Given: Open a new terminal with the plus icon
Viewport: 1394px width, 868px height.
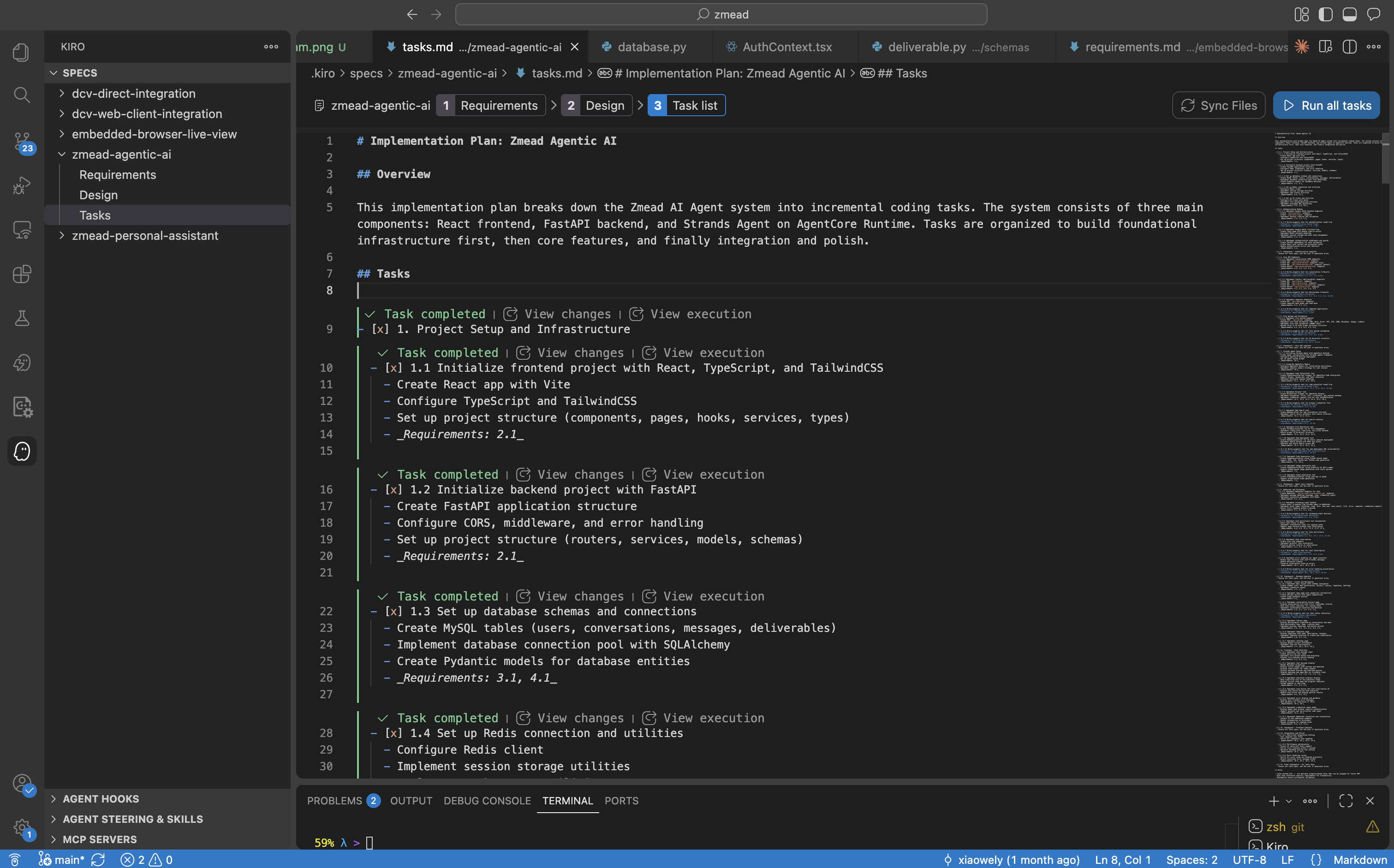Looking at the screenshot, I should pyautogui.click(x=1274, y=800).
